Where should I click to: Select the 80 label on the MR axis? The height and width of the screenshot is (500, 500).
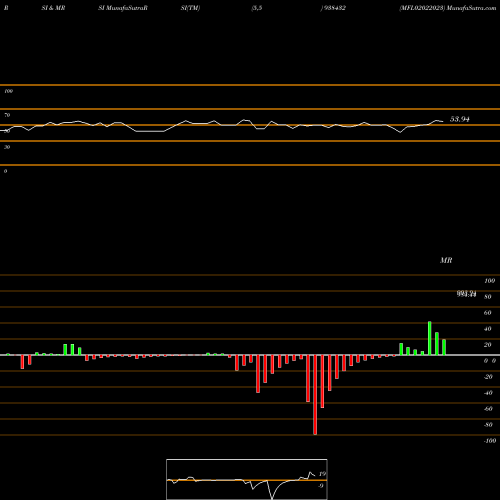point(488,297)
